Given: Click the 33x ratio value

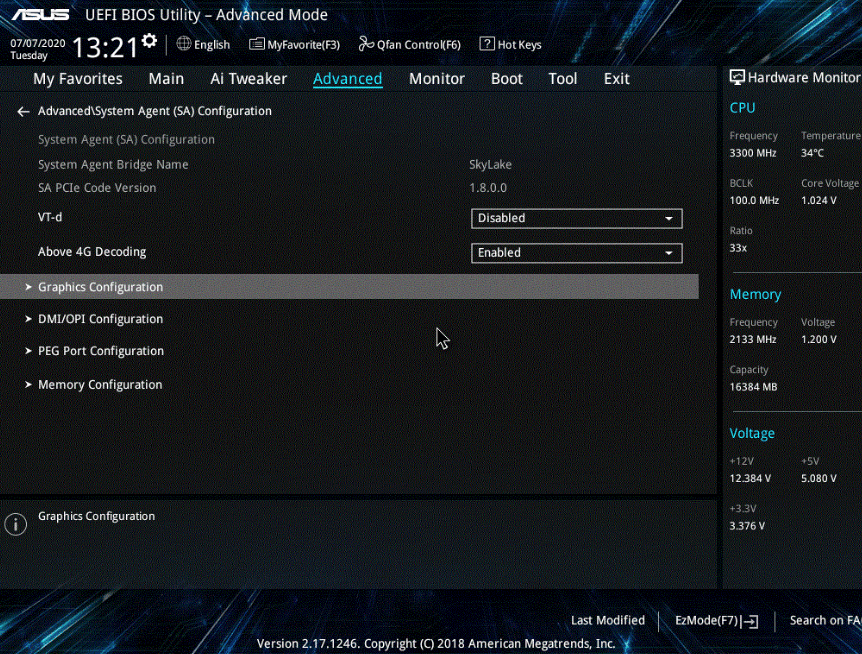Looking at the screenshot, I should [x=738, y=248].
